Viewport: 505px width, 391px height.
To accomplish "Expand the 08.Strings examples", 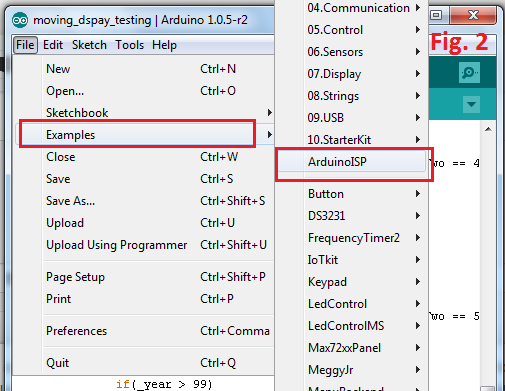I will [352, 96].
